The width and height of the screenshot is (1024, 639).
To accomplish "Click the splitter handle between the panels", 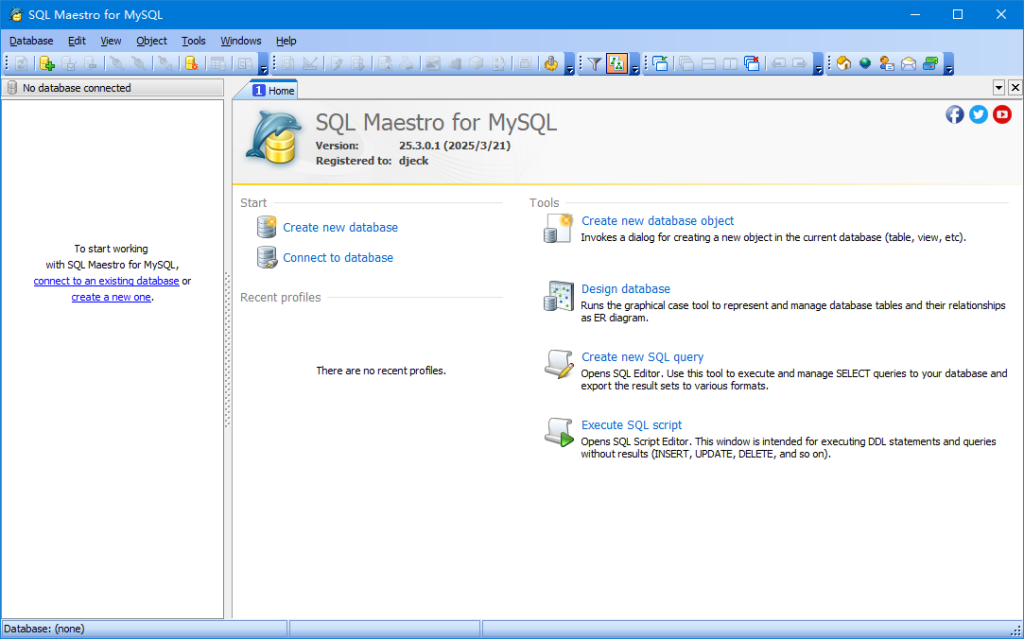I will click(228, 350).
